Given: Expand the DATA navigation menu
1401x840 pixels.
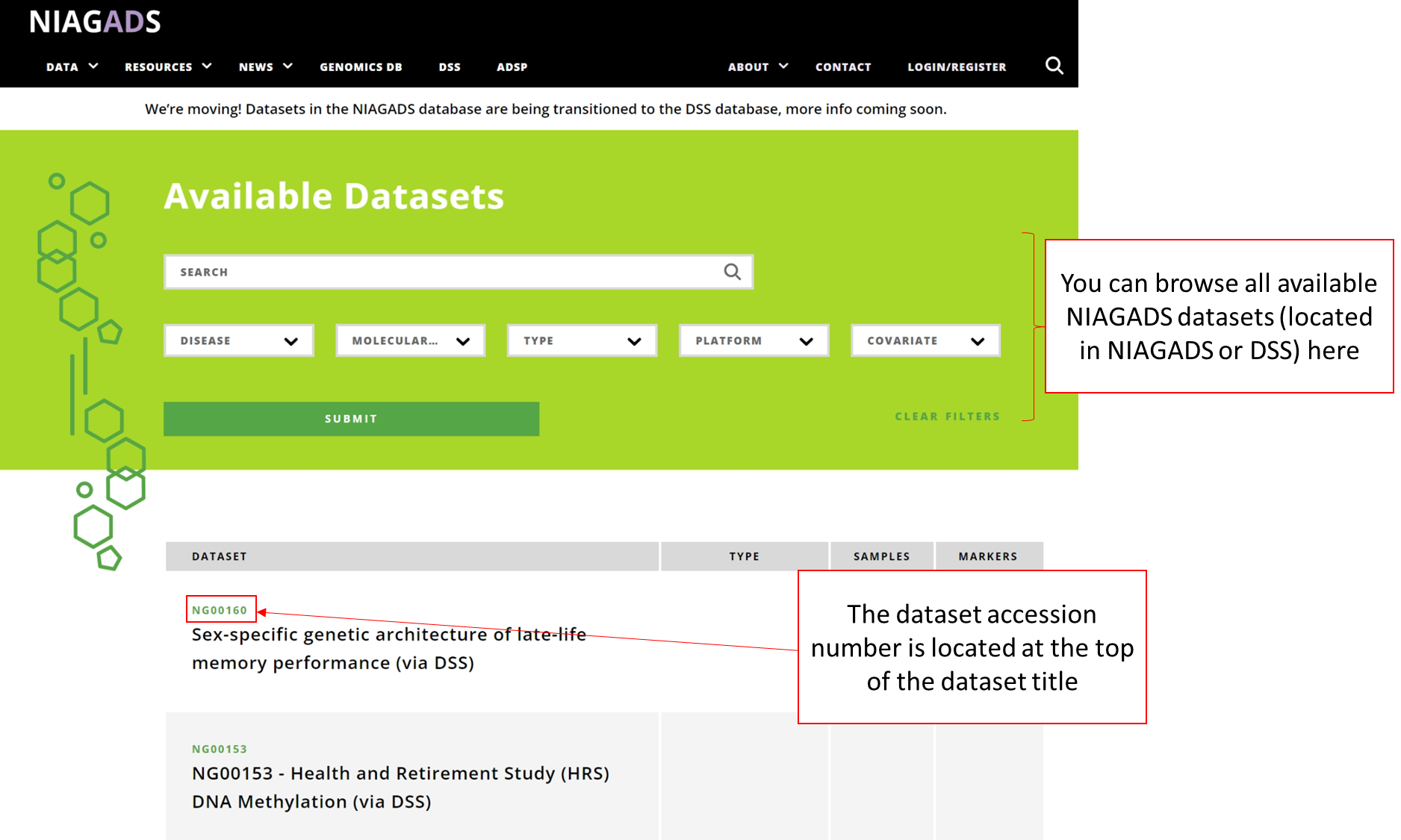Looking at the screenshot, I should point(72,66).
